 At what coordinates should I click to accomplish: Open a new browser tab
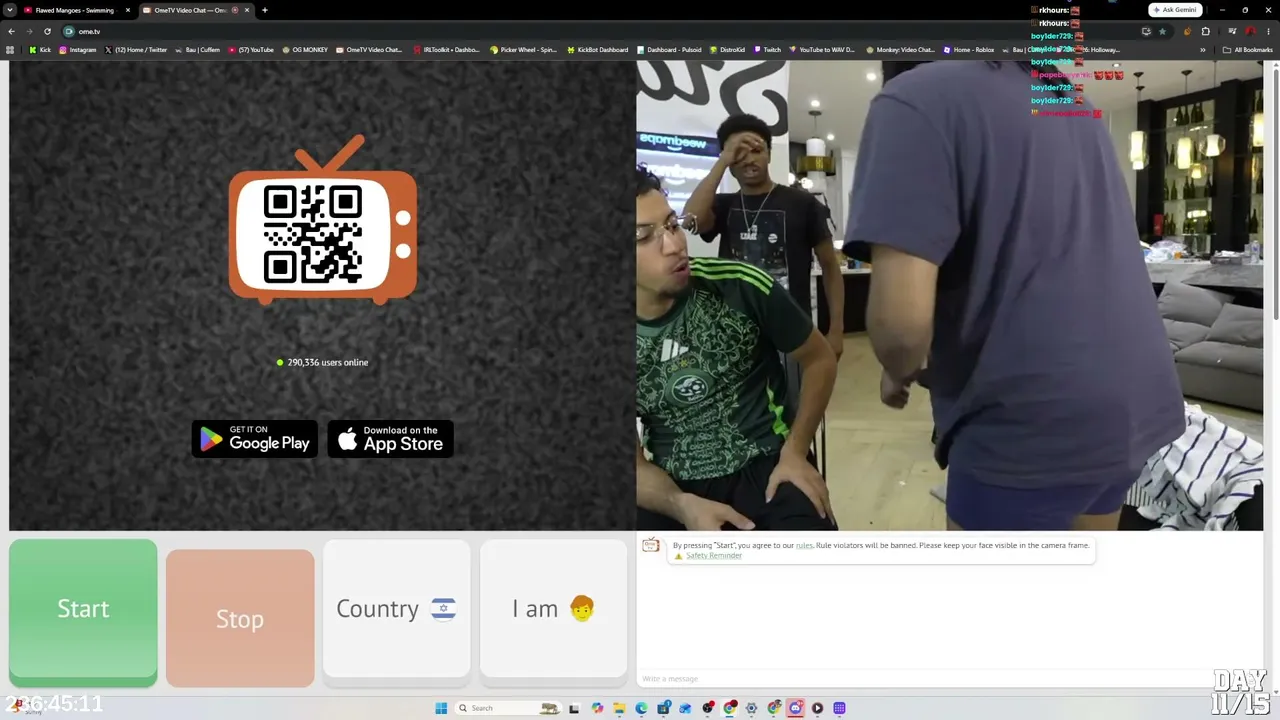pos(265,10)
